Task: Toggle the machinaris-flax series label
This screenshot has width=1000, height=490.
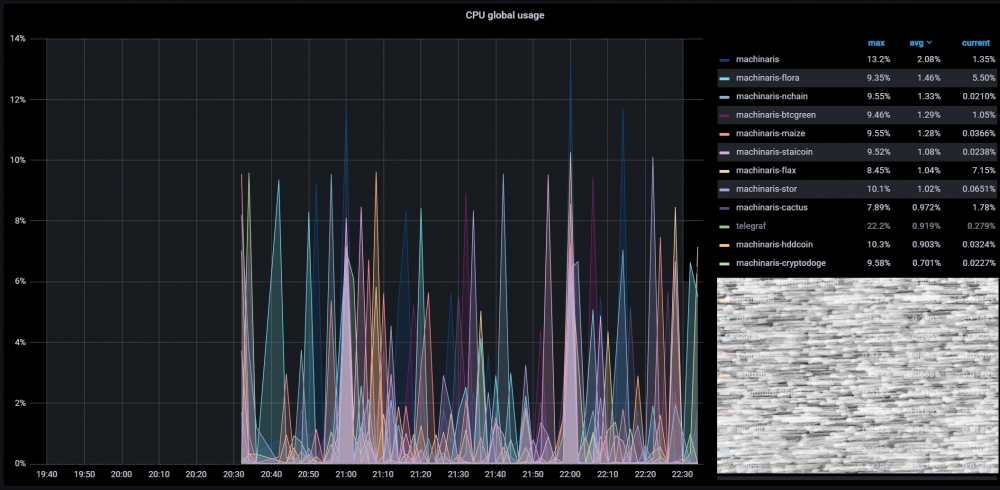Action: tap(766, 170)
